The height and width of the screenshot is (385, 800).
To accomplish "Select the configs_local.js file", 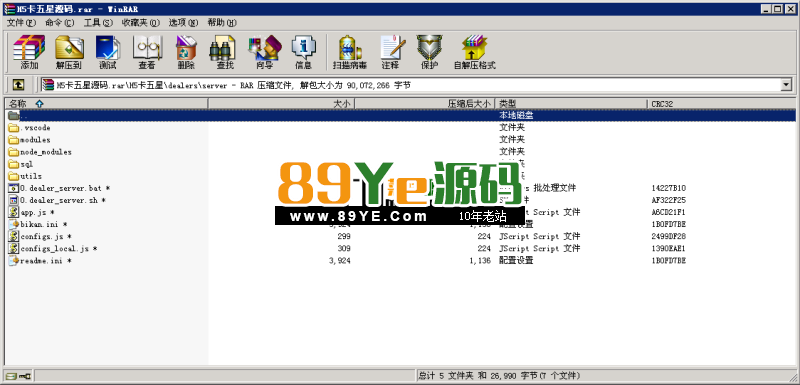I will (53, 249).
